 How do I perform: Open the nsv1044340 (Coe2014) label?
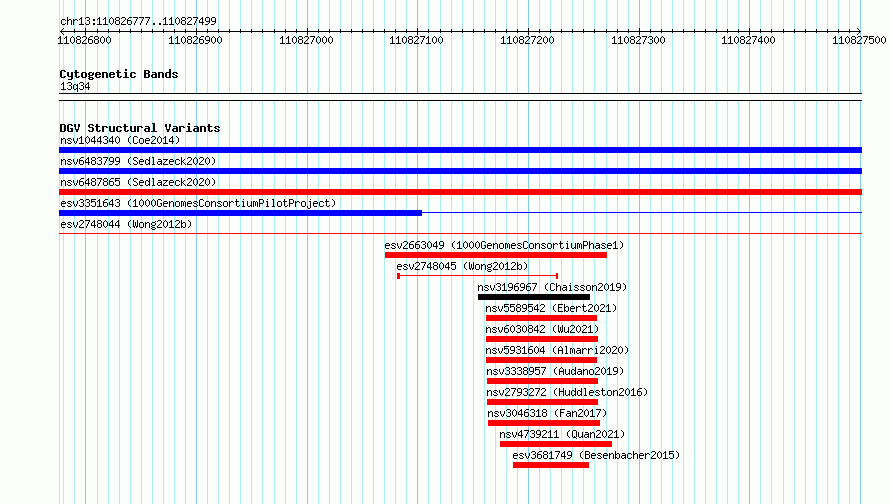120,140
